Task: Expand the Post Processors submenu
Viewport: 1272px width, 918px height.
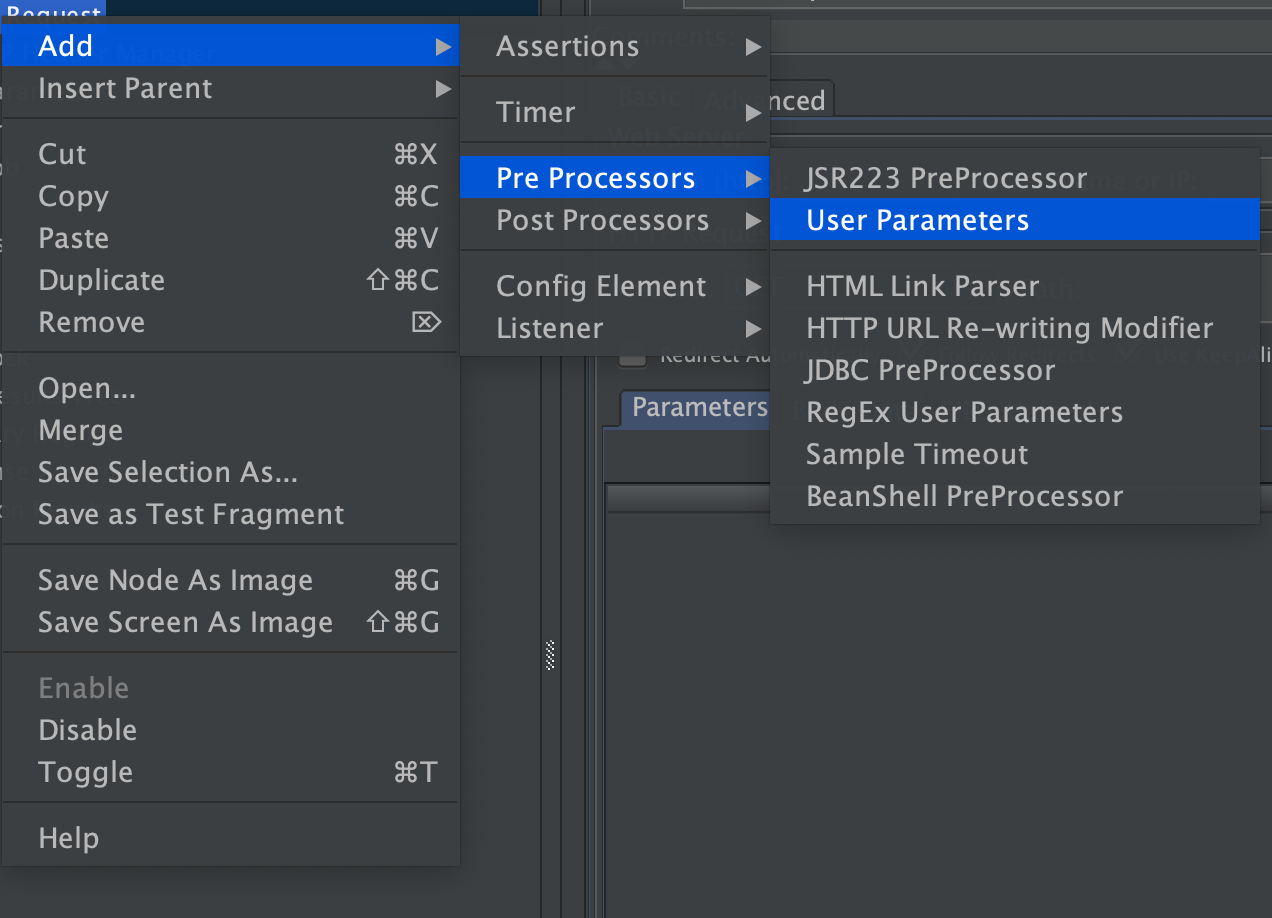Action: point(602,220)
